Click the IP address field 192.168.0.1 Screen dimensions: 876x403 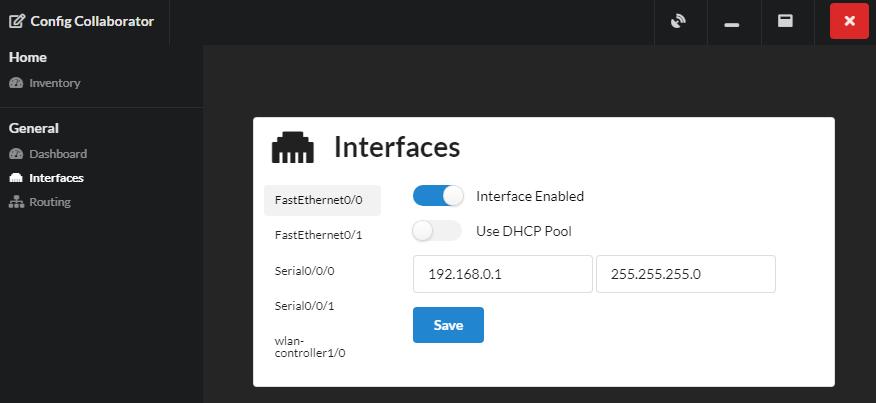tap(503, 274)
